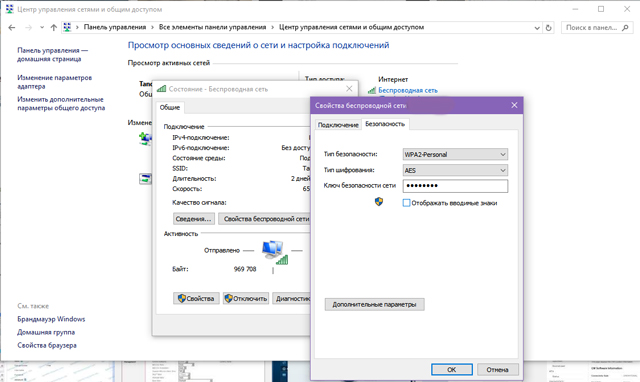Close the Состояние - Беспроводная сеть window
The height and width of the screenshot is (382, 640).
coord(349,89)
